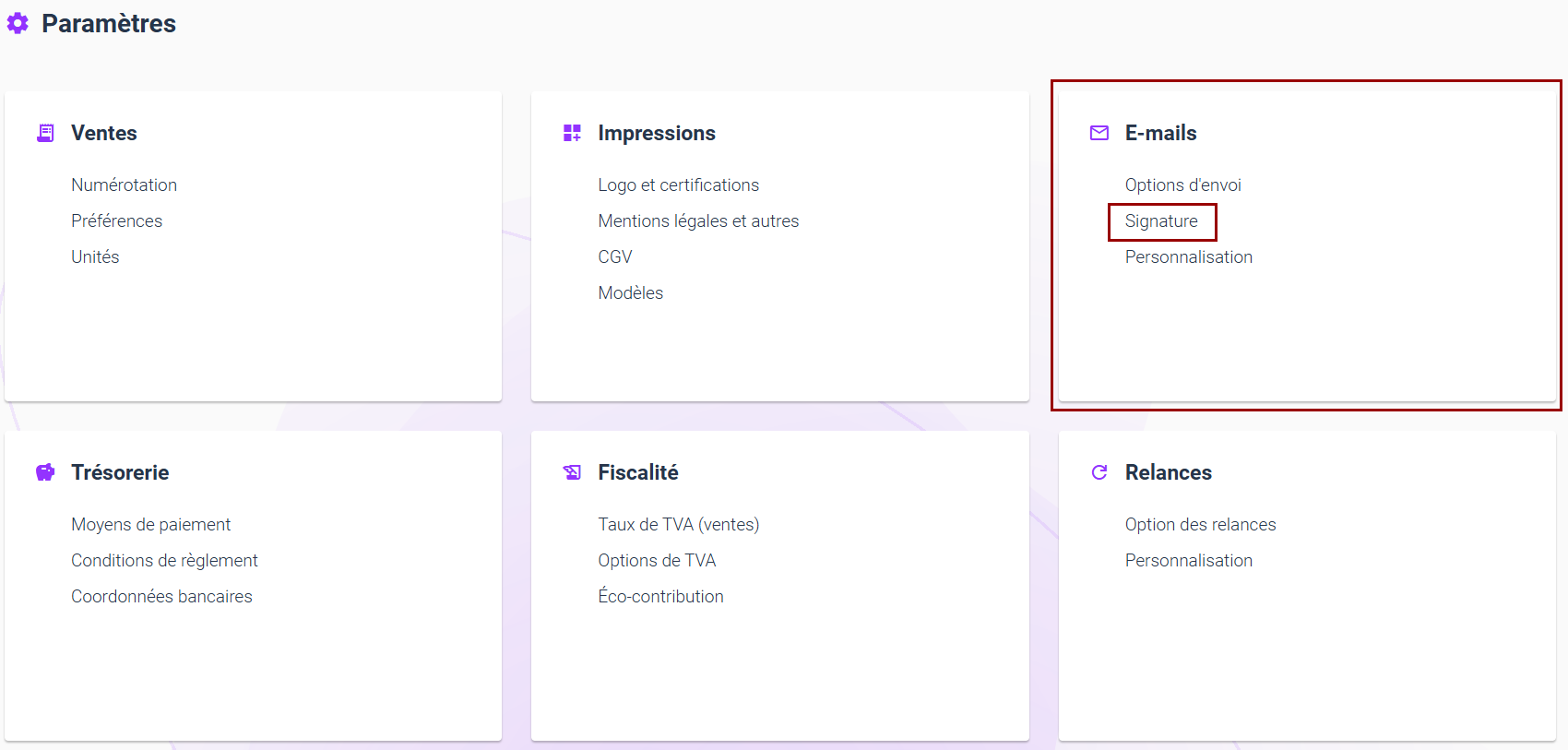Click the Impressions grid icon
The height and width of the screenshot is (750, 1568).
point(572,133)
